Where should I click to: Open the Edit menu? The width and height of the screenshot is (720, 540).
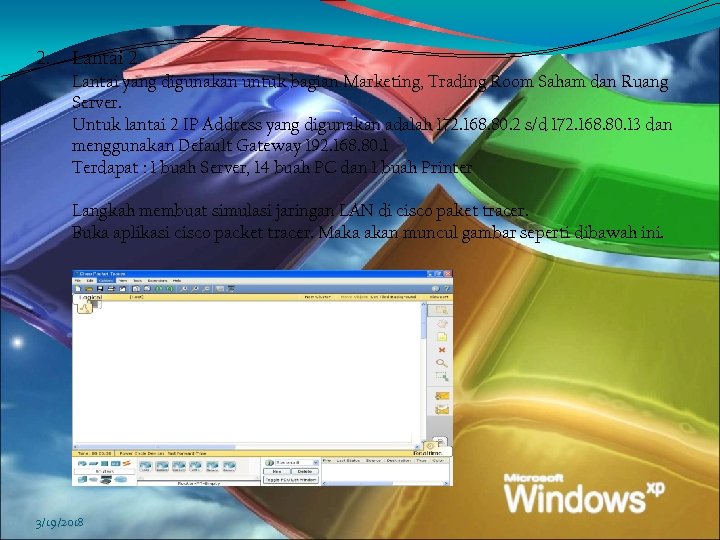coord(90,280)
